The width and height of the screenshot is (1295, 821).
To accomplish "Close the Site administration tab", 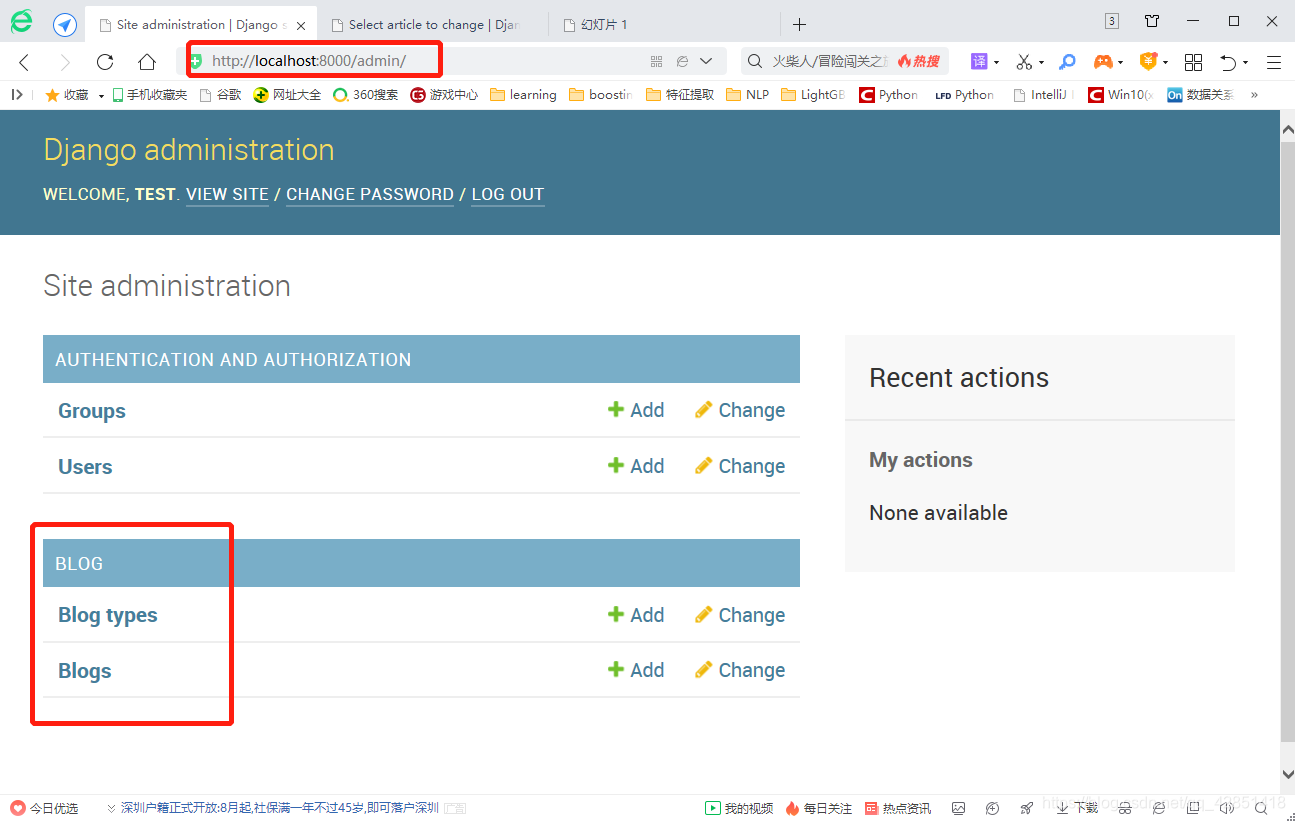I will (x=301, y=25).
